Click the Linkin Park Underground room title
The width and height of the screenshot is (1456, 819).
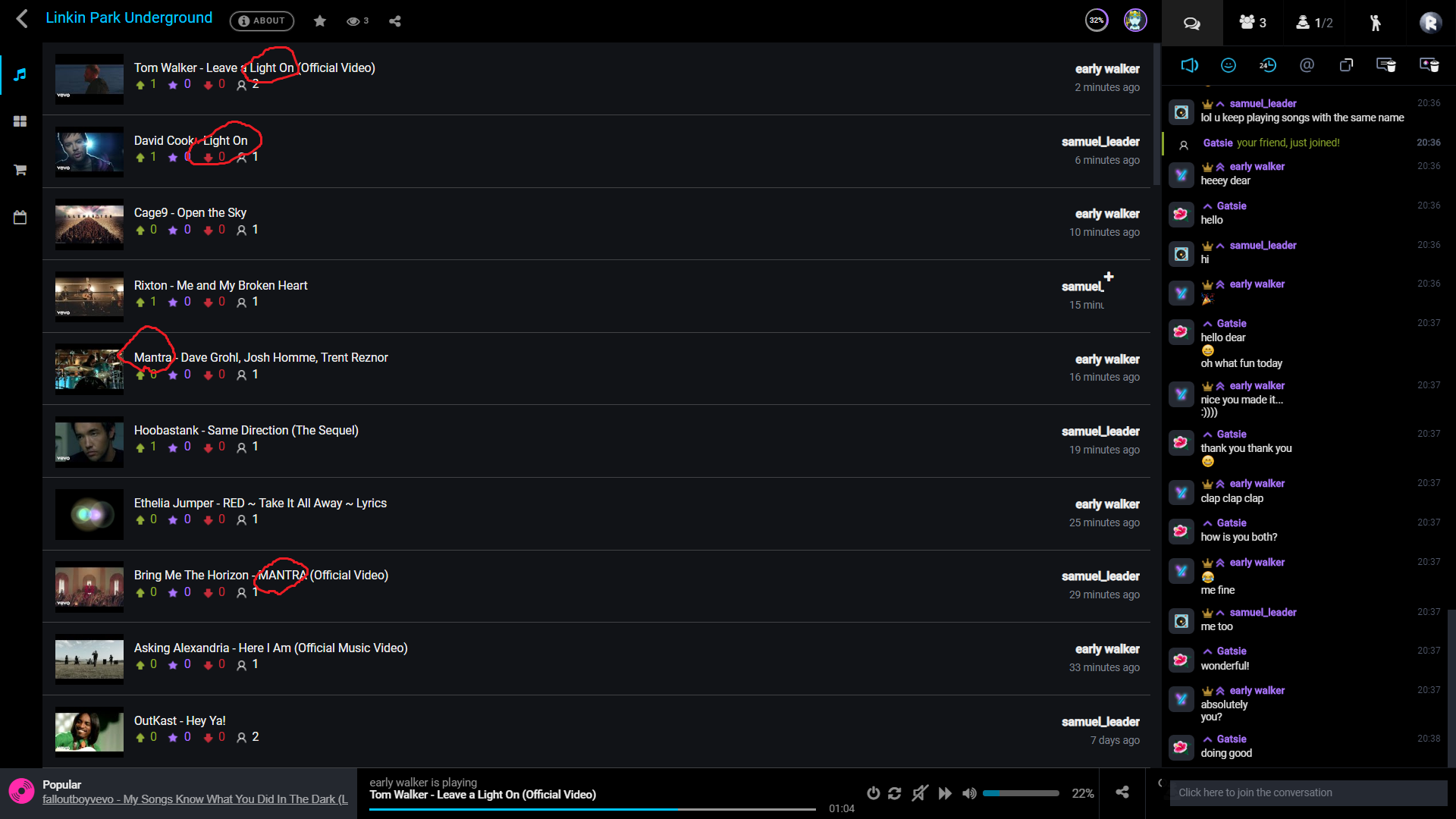click(x=129, y=18)
